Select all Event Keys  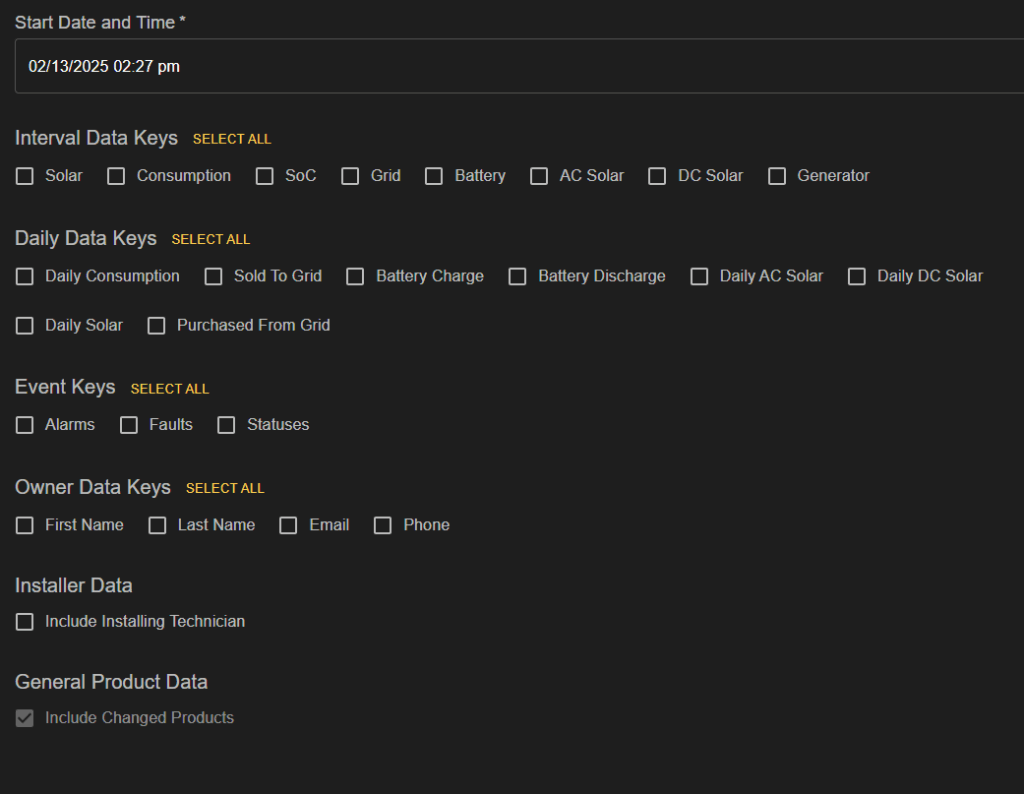[x=170, y=388]
